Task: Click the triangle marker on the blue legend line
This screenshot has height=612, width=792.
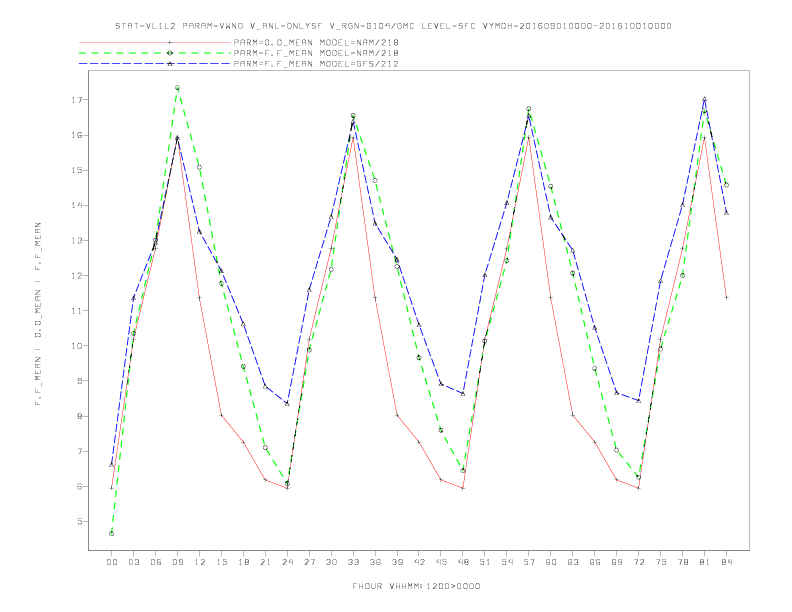Action: click(170, 64)
